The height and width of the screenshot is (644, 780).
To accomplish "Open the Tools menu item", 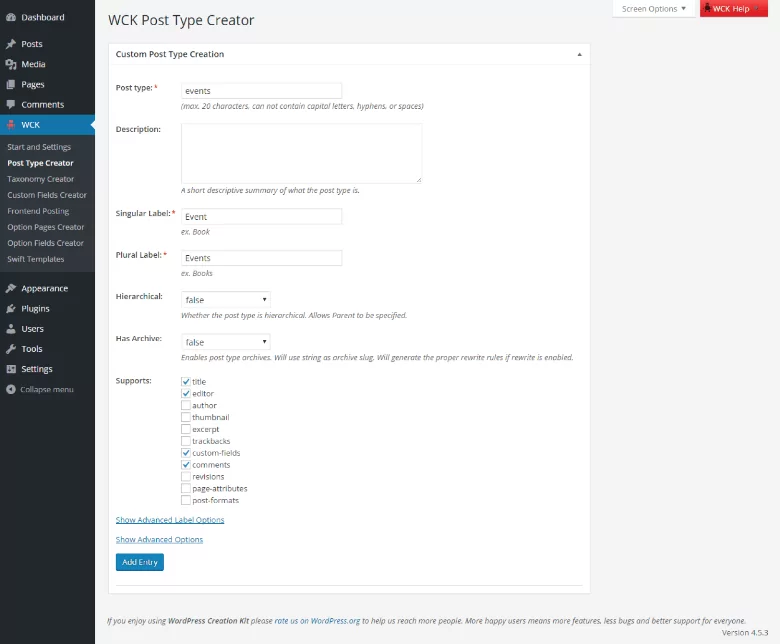I will pos(47,349).
